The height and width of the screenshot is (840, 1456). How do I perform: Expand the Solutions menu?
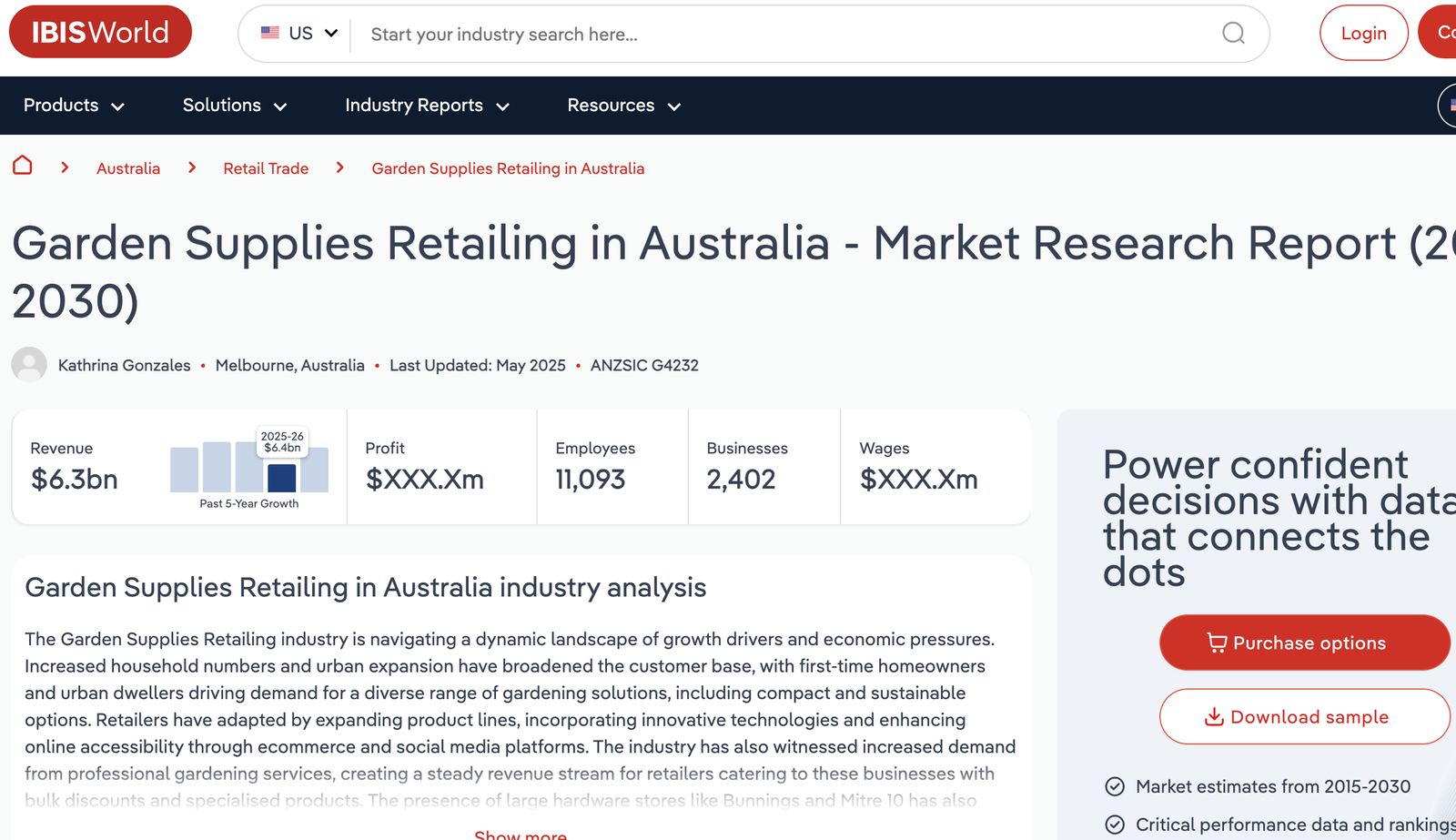[x=235, y=106]
